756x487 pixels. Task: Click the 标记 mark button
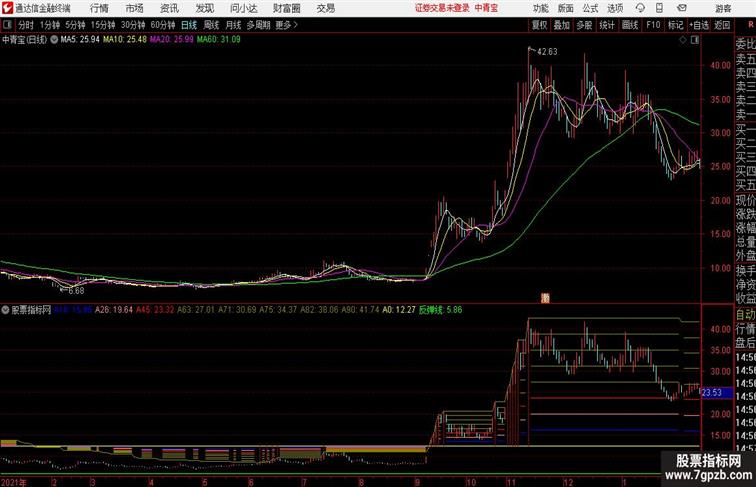675,25
